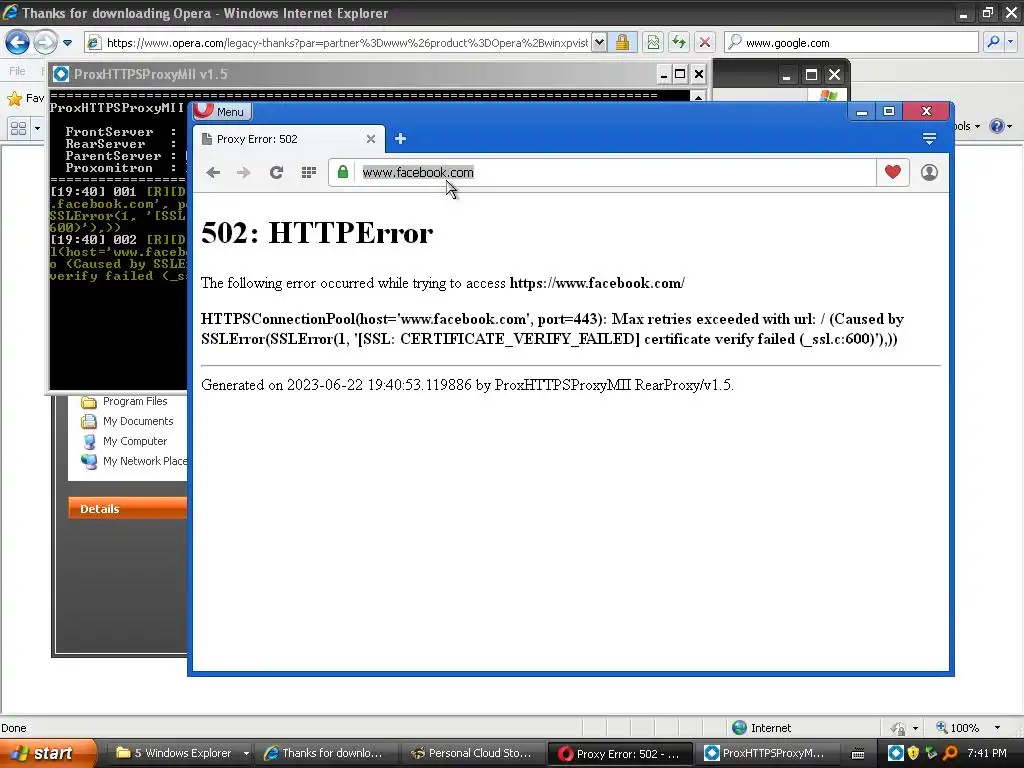Open Opera account profile icon
The height and width of the screenshot is (768, 1024).
(929, 172)
